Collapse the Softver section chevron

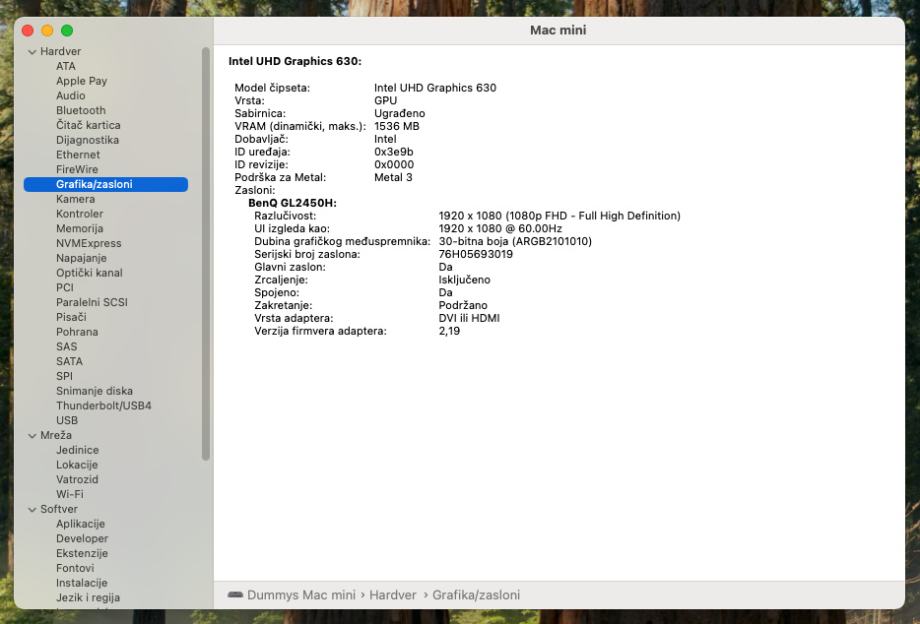tap(32, 510)
